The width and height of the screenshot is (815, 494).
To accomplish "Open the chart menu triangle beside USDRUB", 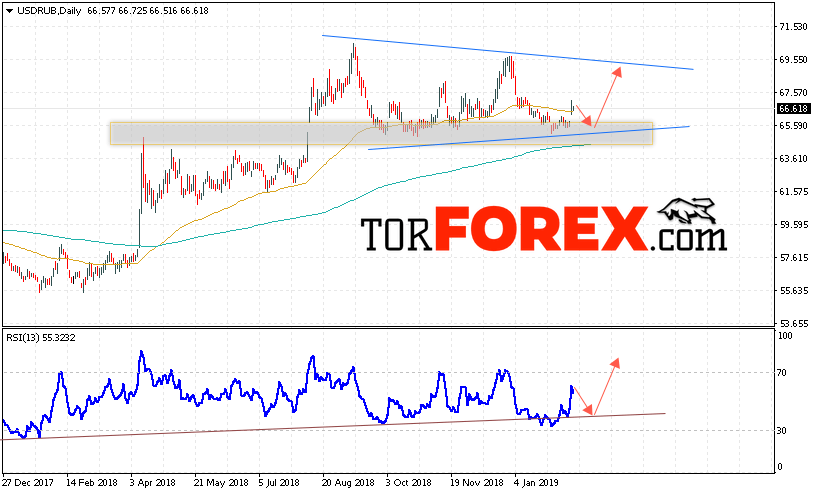I will (x=9, y=11).
